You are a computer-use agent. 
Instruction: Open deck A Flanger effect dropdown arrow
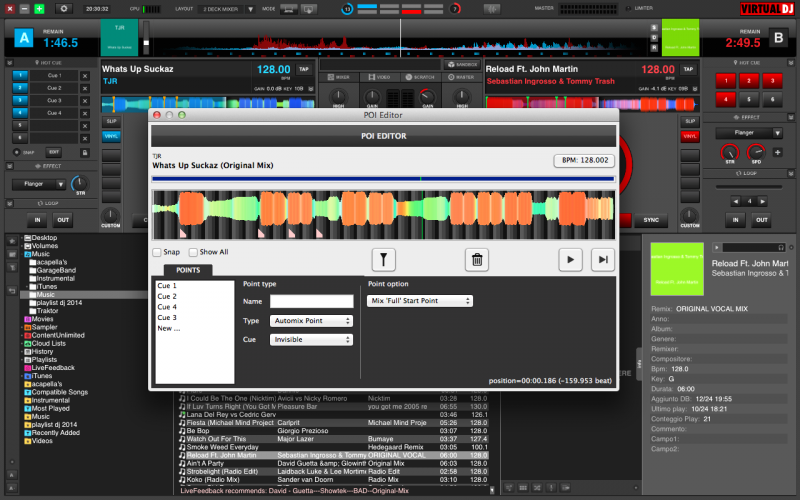tap(61, 184)
